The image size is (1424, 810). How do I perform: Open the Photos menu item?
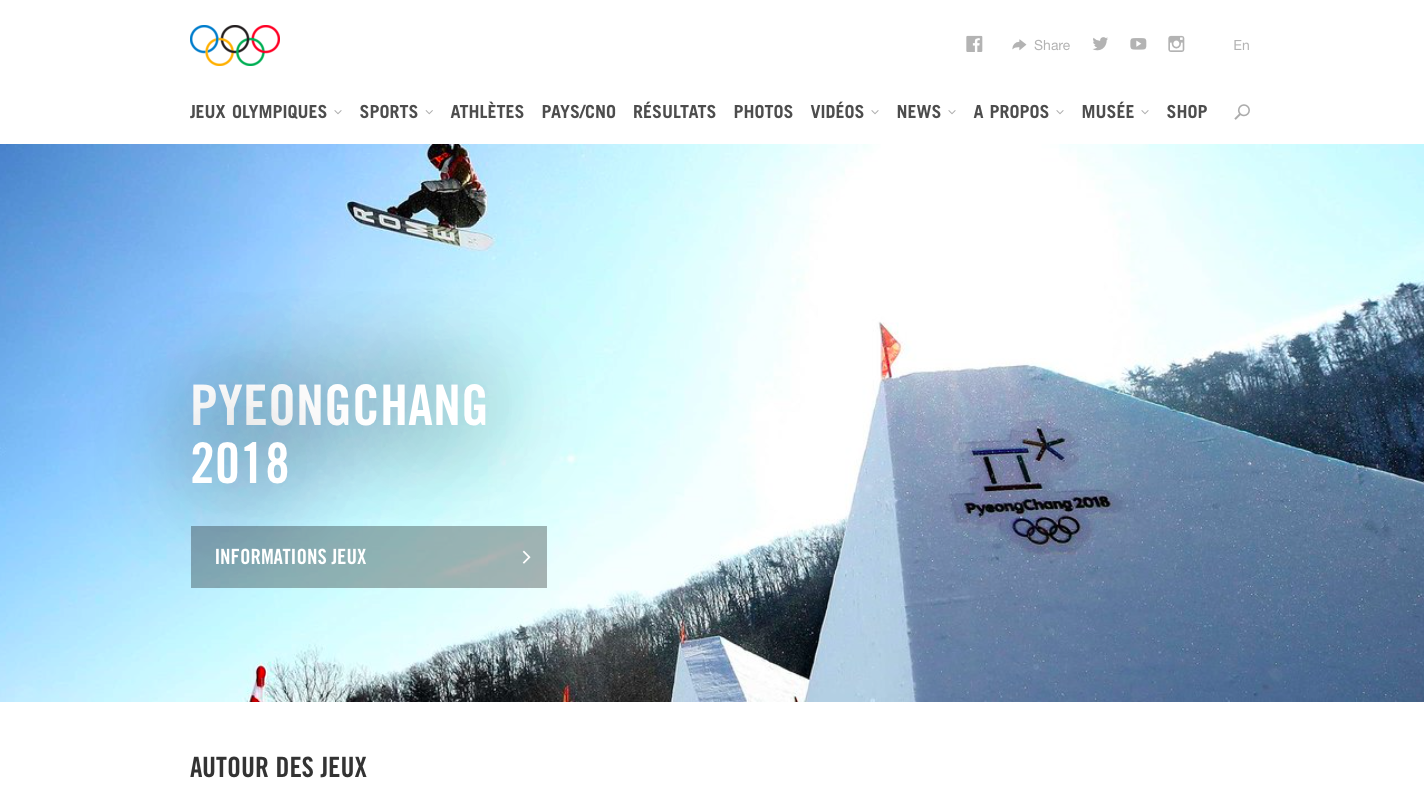(x=763, y=112)
